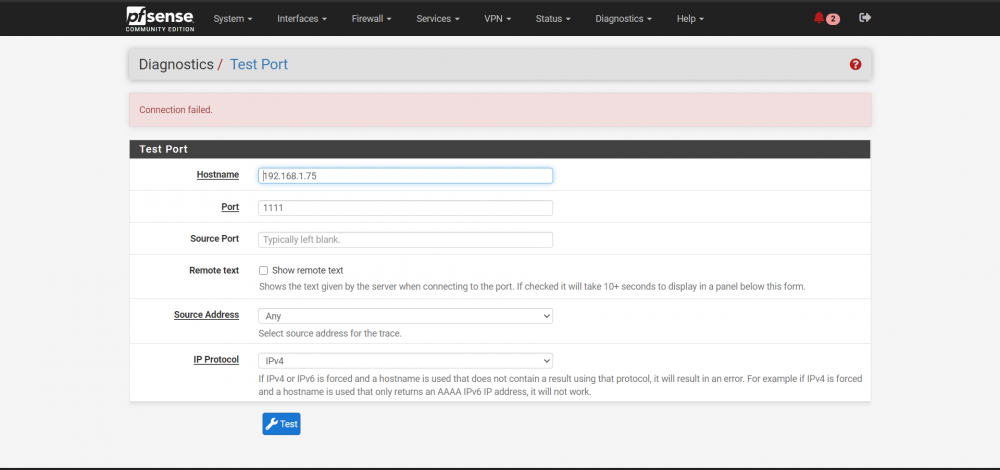This screenshot has height=470, width=1000.
Task: Open the Interfaces menu
Action: [x=302, y=19]
